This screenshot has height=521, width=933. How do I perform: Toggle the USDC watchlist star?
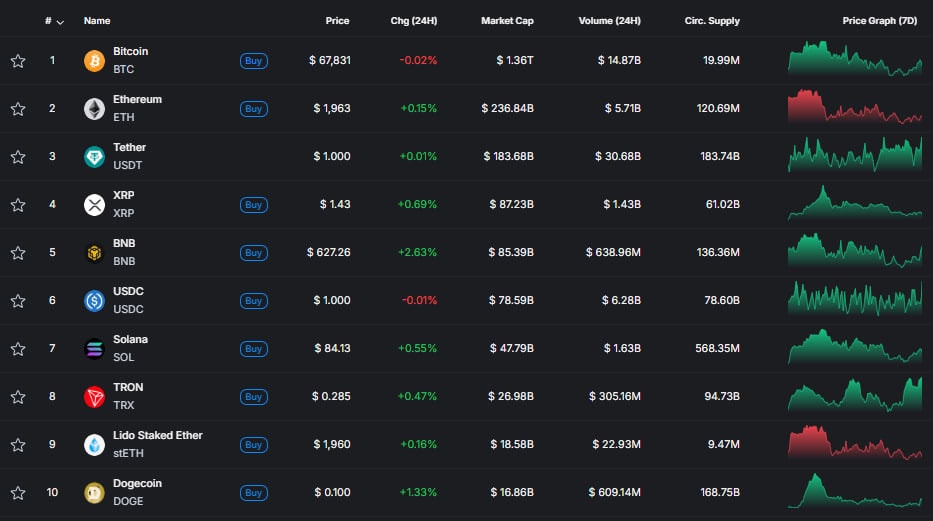point(18,301)
